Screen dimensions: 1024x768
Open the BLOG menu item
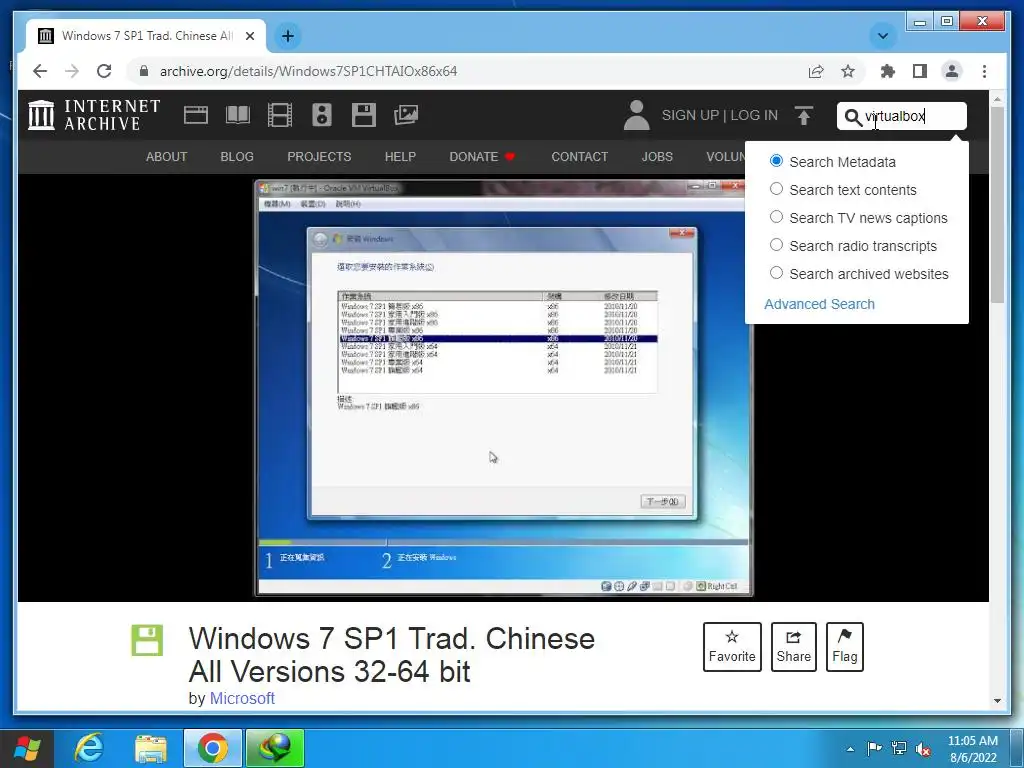237,157
